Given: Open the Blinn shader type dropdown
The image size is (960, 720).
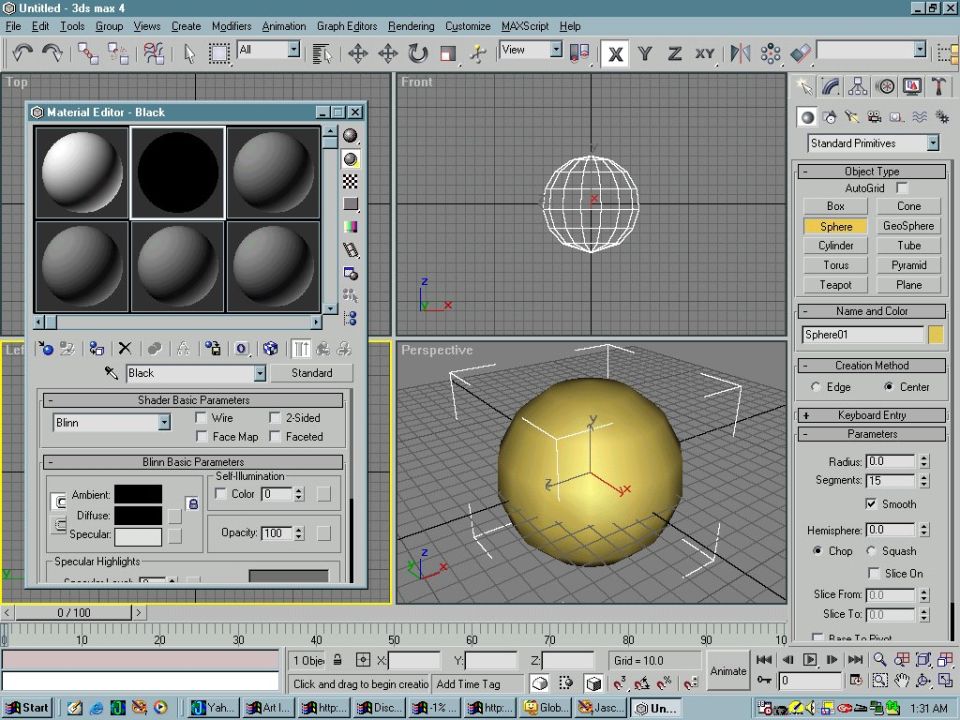Looking at the screenshot, I should tap(164, 422).
